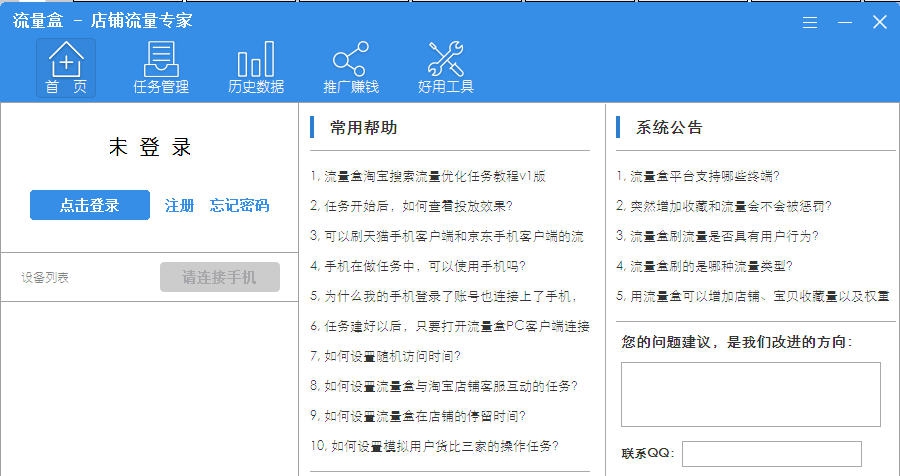
Task: Open help 2 任务开始后，如何查看投放效果
Action: coord(411,206)
